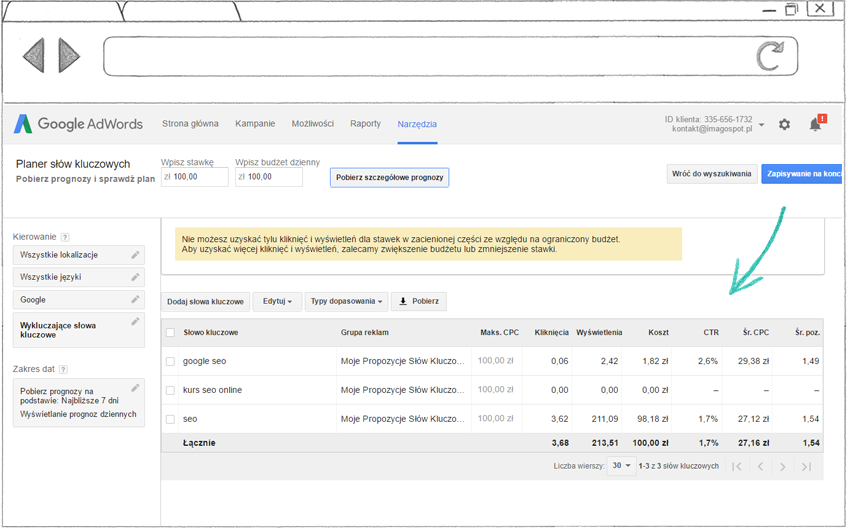Click the cost value 98,18 zł
This screenshot has width=848, height=529.
[x=653, y=419]
